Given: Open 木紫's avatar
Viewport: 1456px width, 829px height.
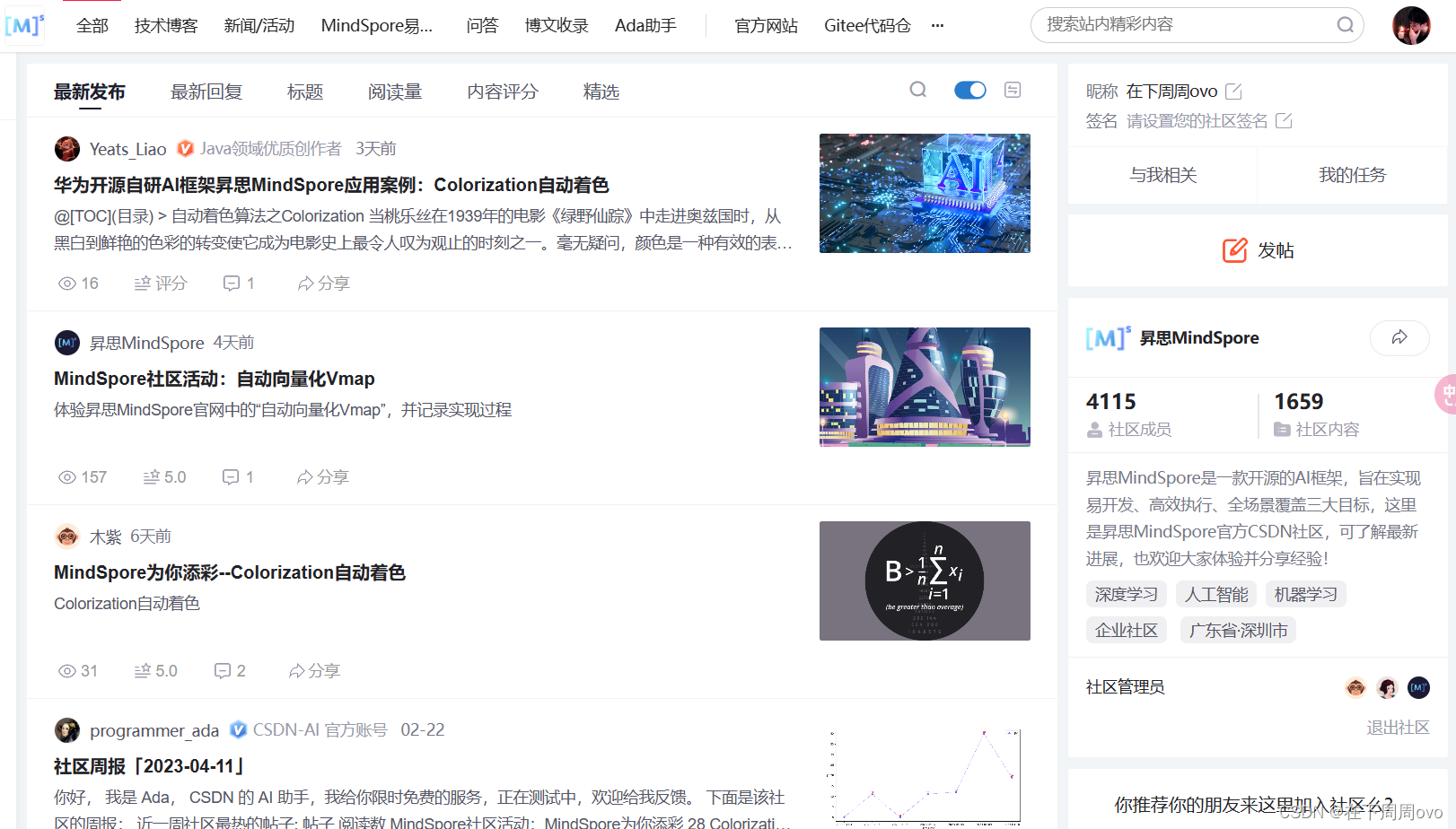Looking at the screenshot, I should point(66,537).
